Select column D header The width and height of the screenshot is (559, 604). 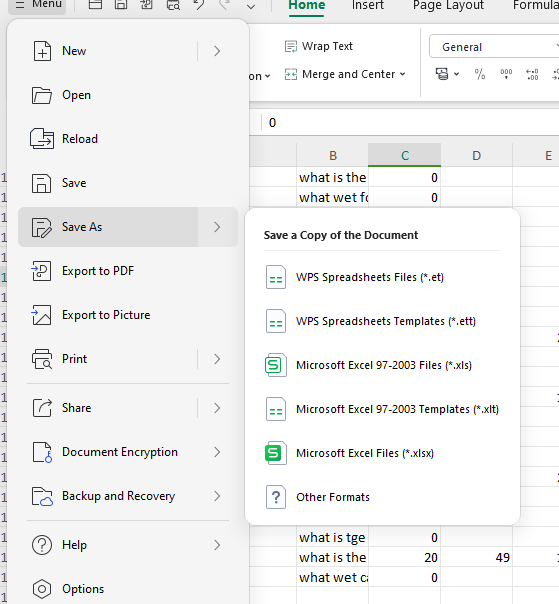[477, 156]
